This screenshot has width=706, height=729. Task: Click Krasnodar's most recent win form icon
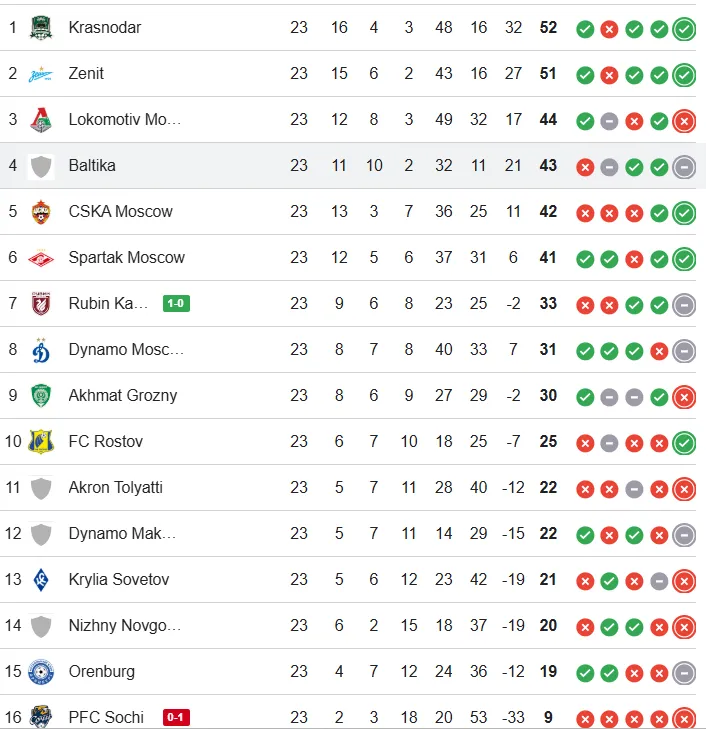click(x=684, y=29)
